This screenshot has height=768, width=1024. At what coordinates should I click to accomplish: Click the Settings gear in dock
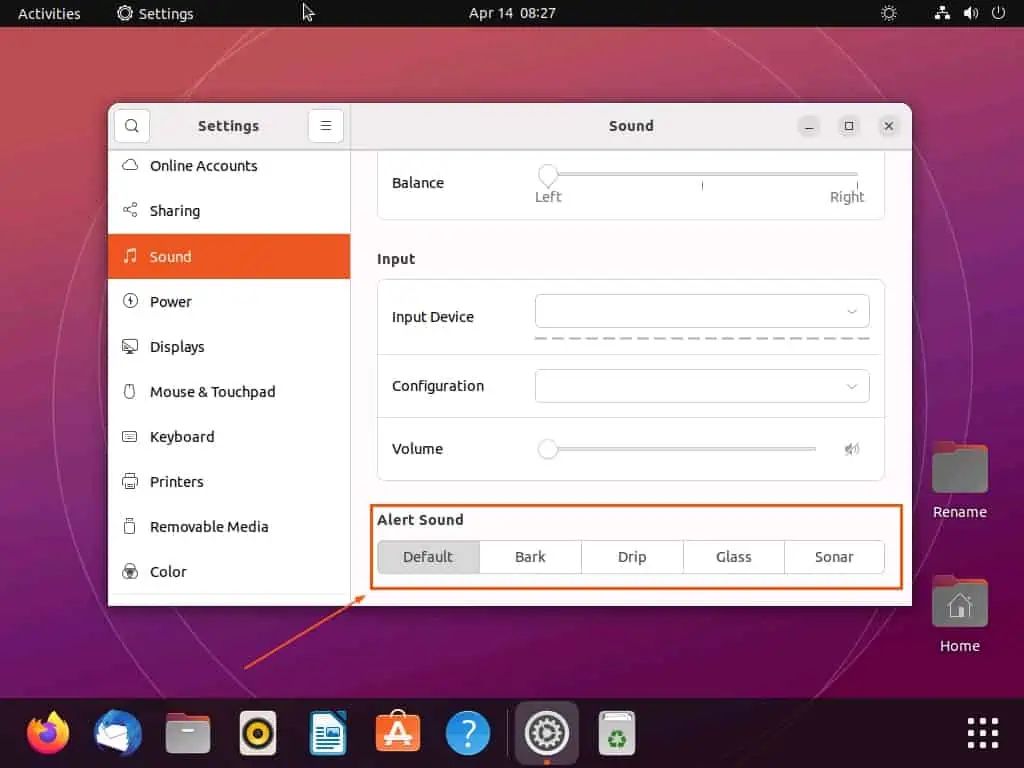click(x=547, y=733)
